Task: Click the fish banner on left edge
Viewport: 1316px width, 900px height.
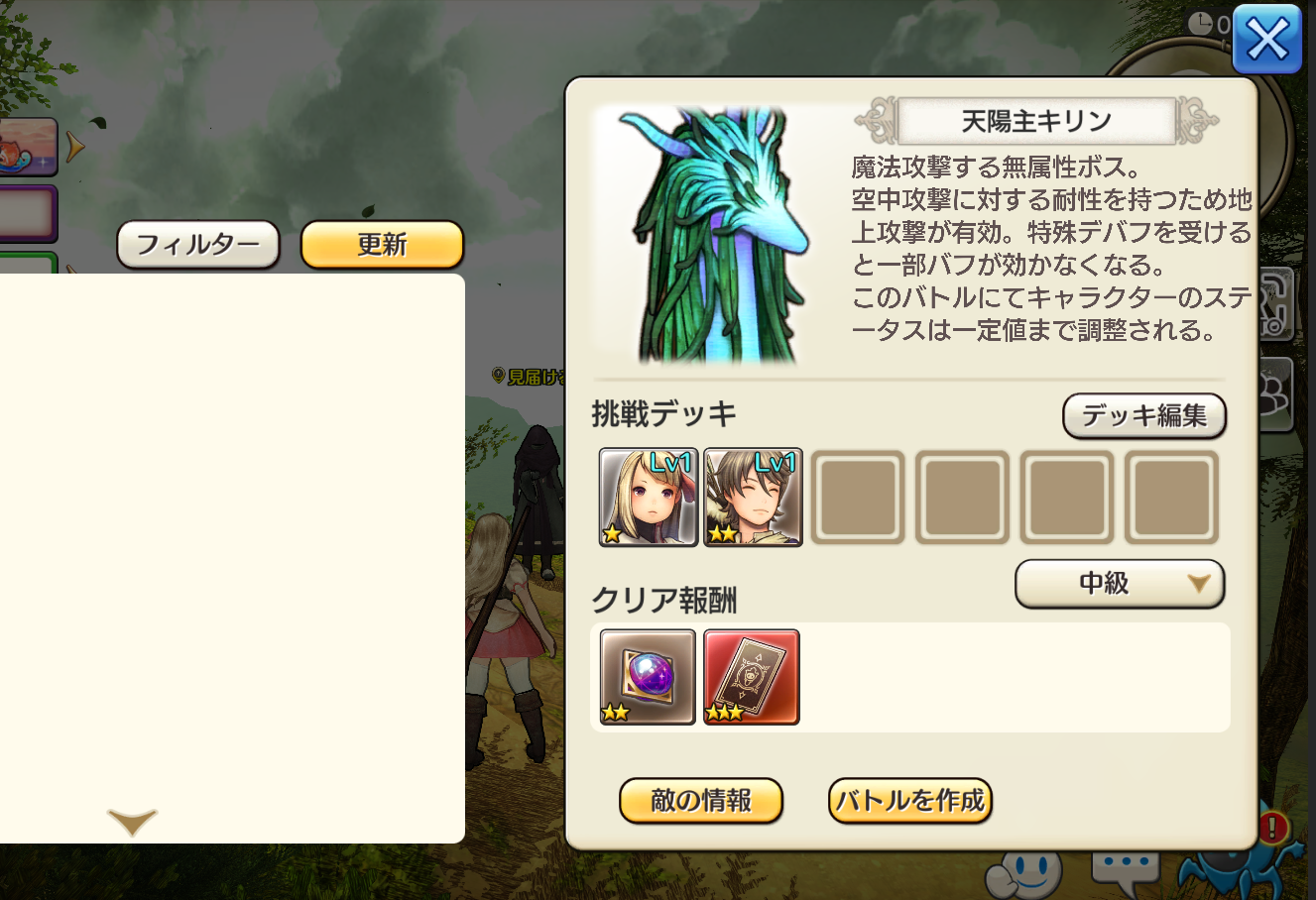Action: (x=28, y=148)
